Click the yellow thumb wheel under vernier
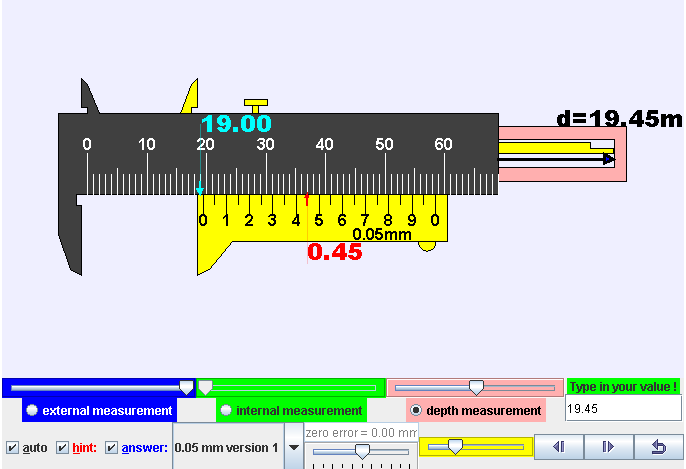 pos(427,246)
